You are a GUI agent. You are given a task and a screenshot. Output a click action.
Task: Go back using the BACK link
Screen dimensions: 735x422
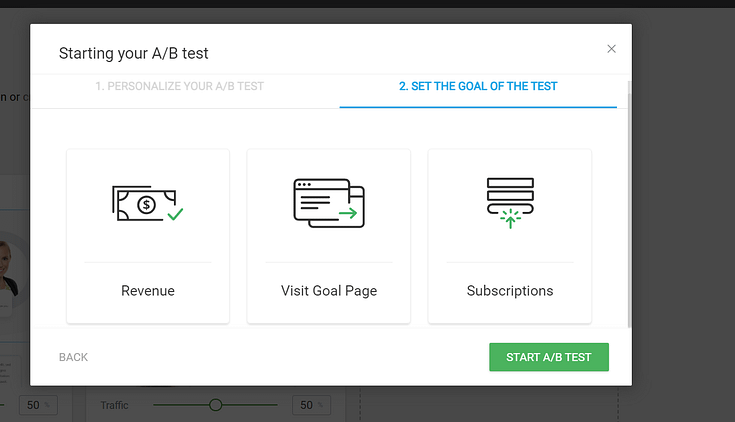pyautogui.click(x=73, y=357)
